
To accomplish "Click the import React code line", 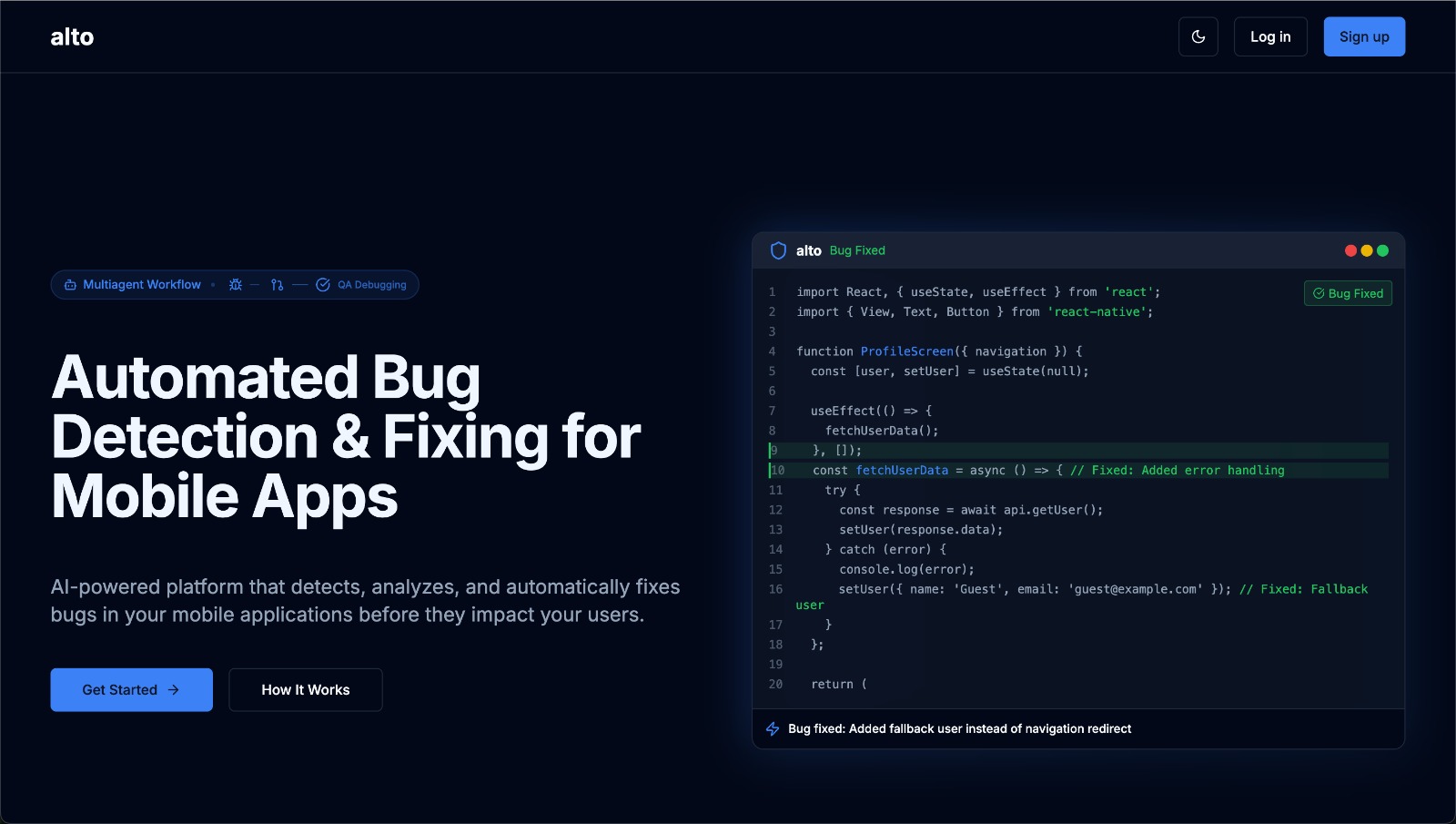I will tap(978, 292).
